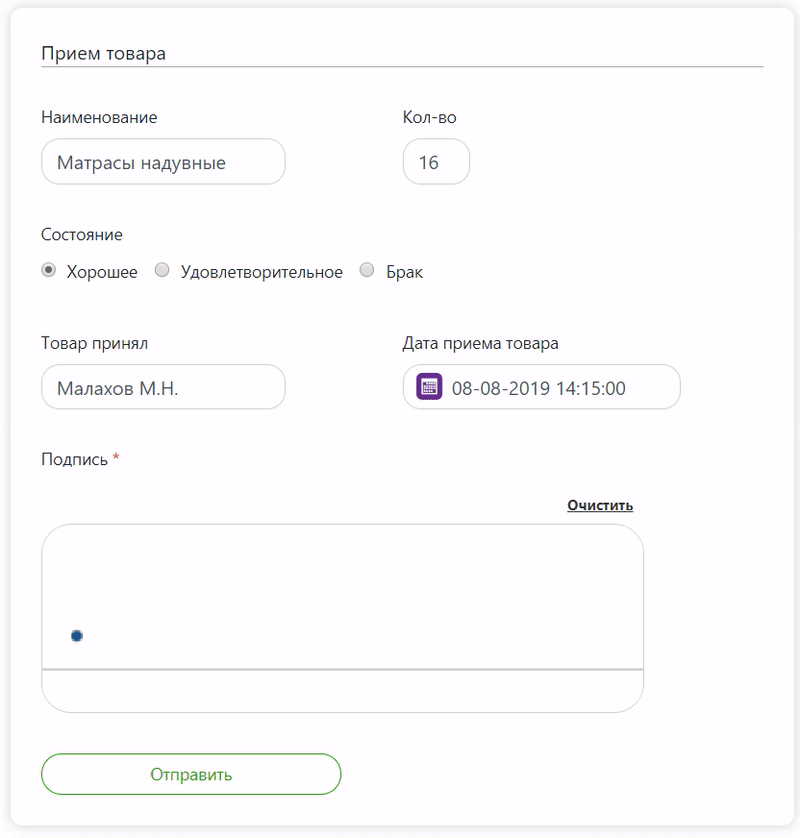Select the Удовлетворительное condition option
The image size is (800, 838).
[x=162, y=270]
